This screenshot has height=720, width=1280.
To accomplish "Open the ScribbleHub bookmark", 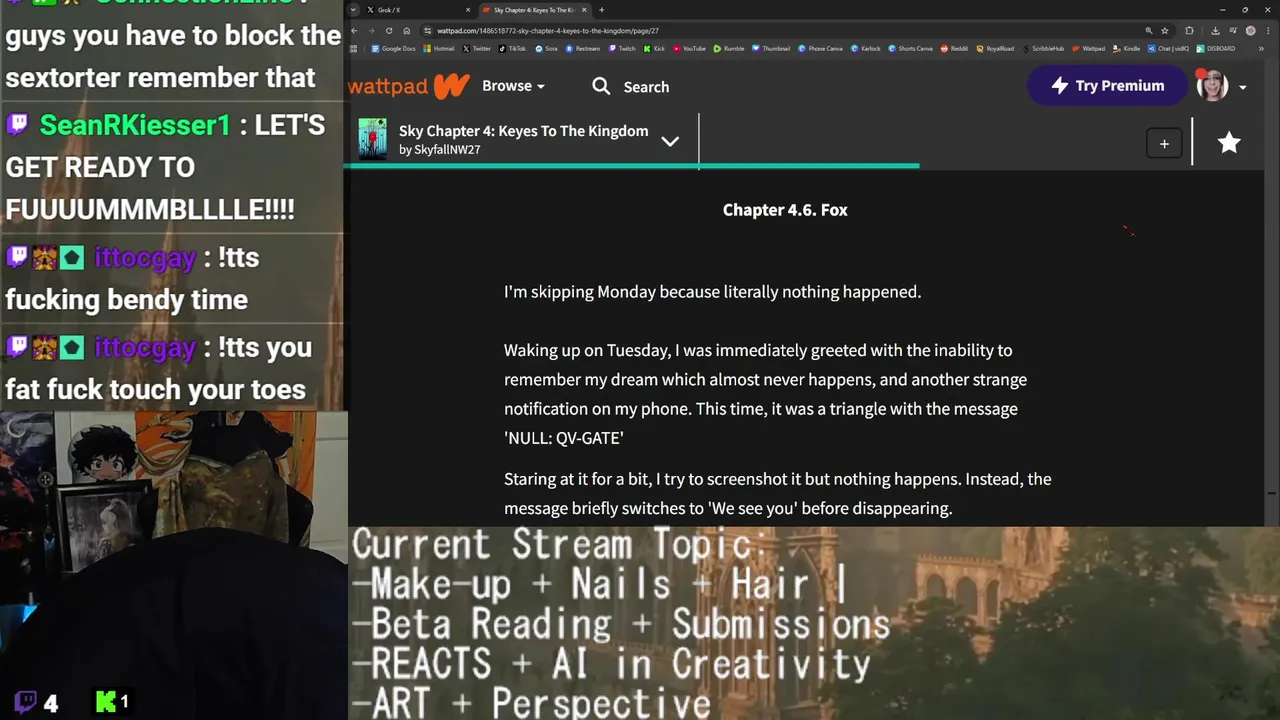I will pos(1044,49).
